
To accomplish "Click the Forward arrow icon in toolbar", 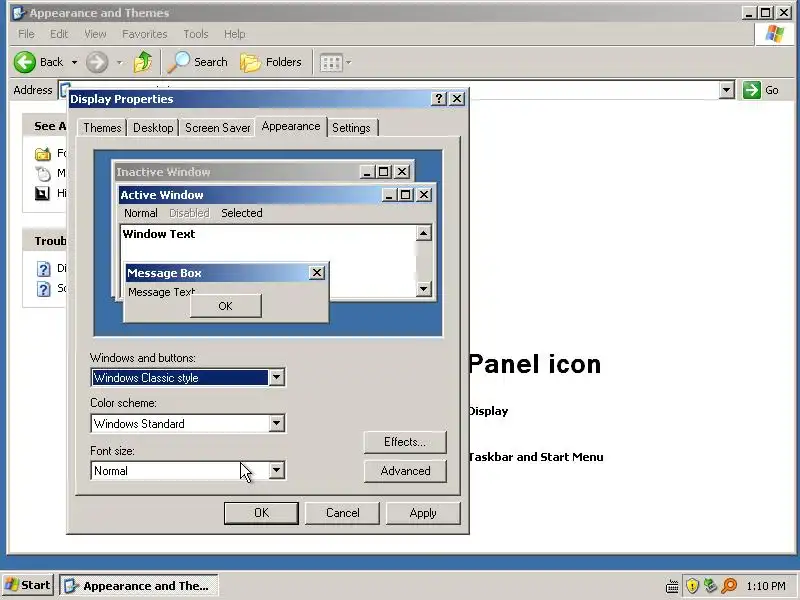I will tap(96, 62).
